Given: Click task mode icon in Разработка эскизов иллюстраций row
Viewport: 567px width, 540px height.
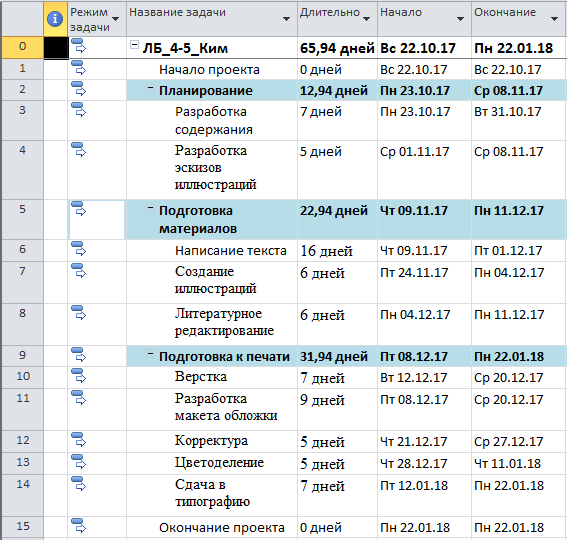Looking at the screenshot, I should (78, 150).
